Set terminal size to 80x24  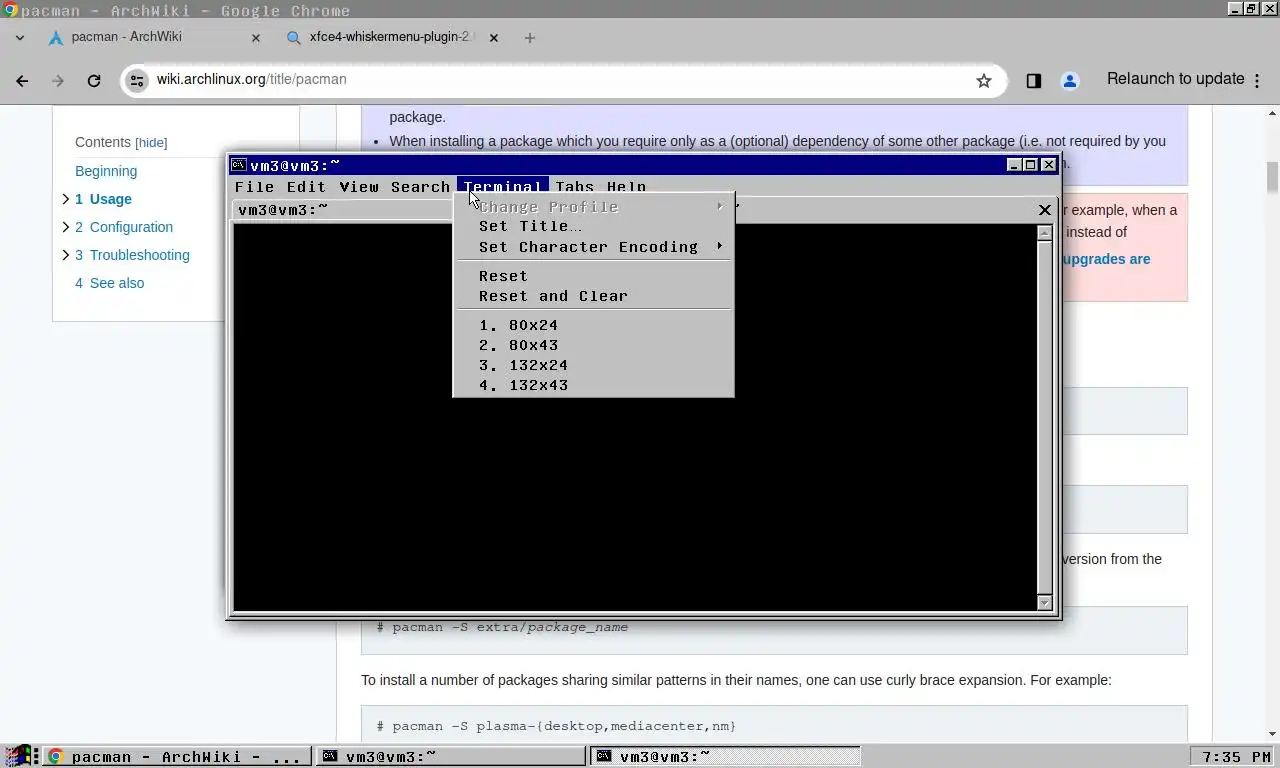pos(593,325)
